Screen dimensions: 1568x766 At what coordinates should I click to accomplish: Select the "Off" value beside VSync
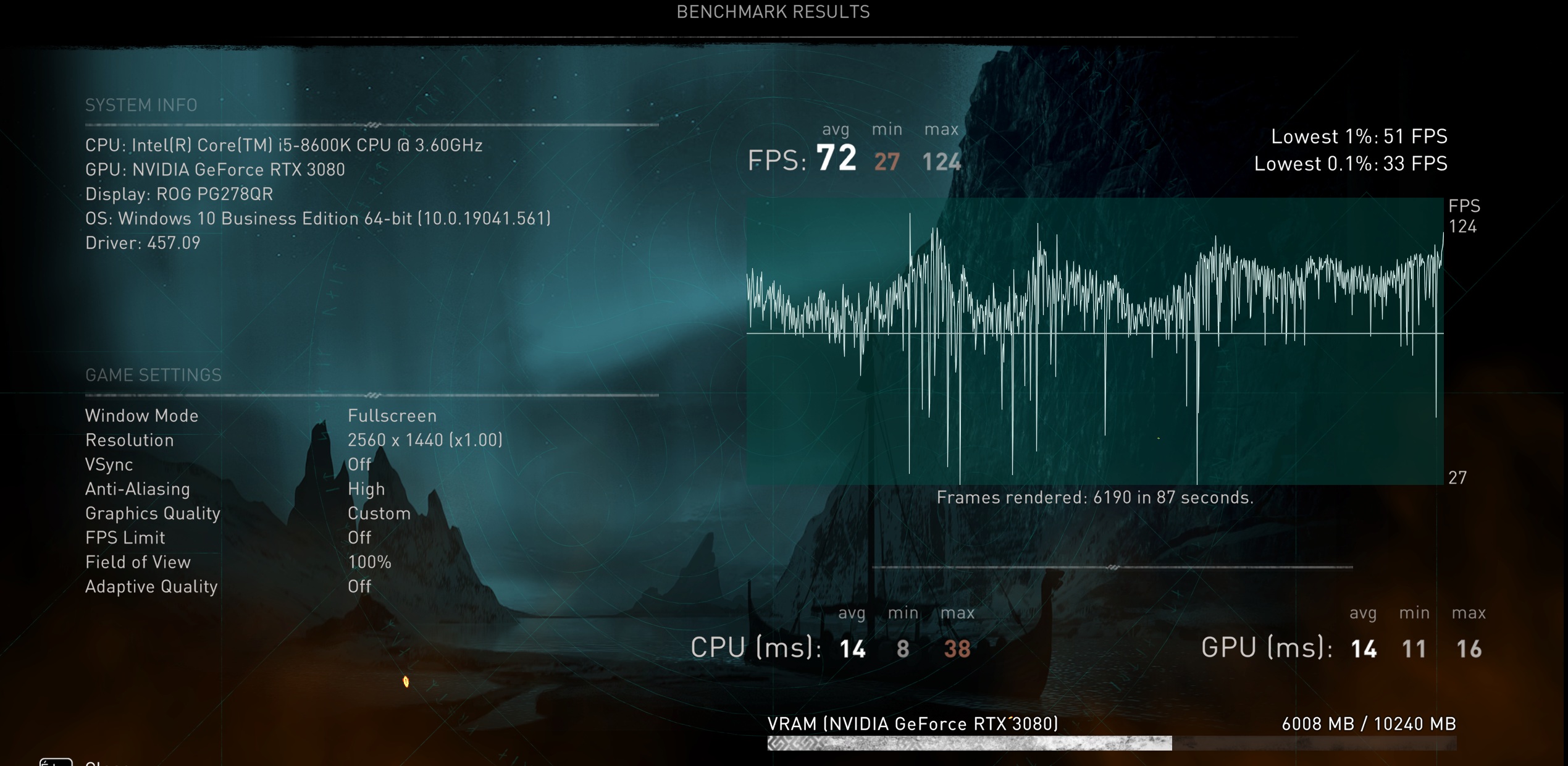pyautogui.click(x=359, y=465)
